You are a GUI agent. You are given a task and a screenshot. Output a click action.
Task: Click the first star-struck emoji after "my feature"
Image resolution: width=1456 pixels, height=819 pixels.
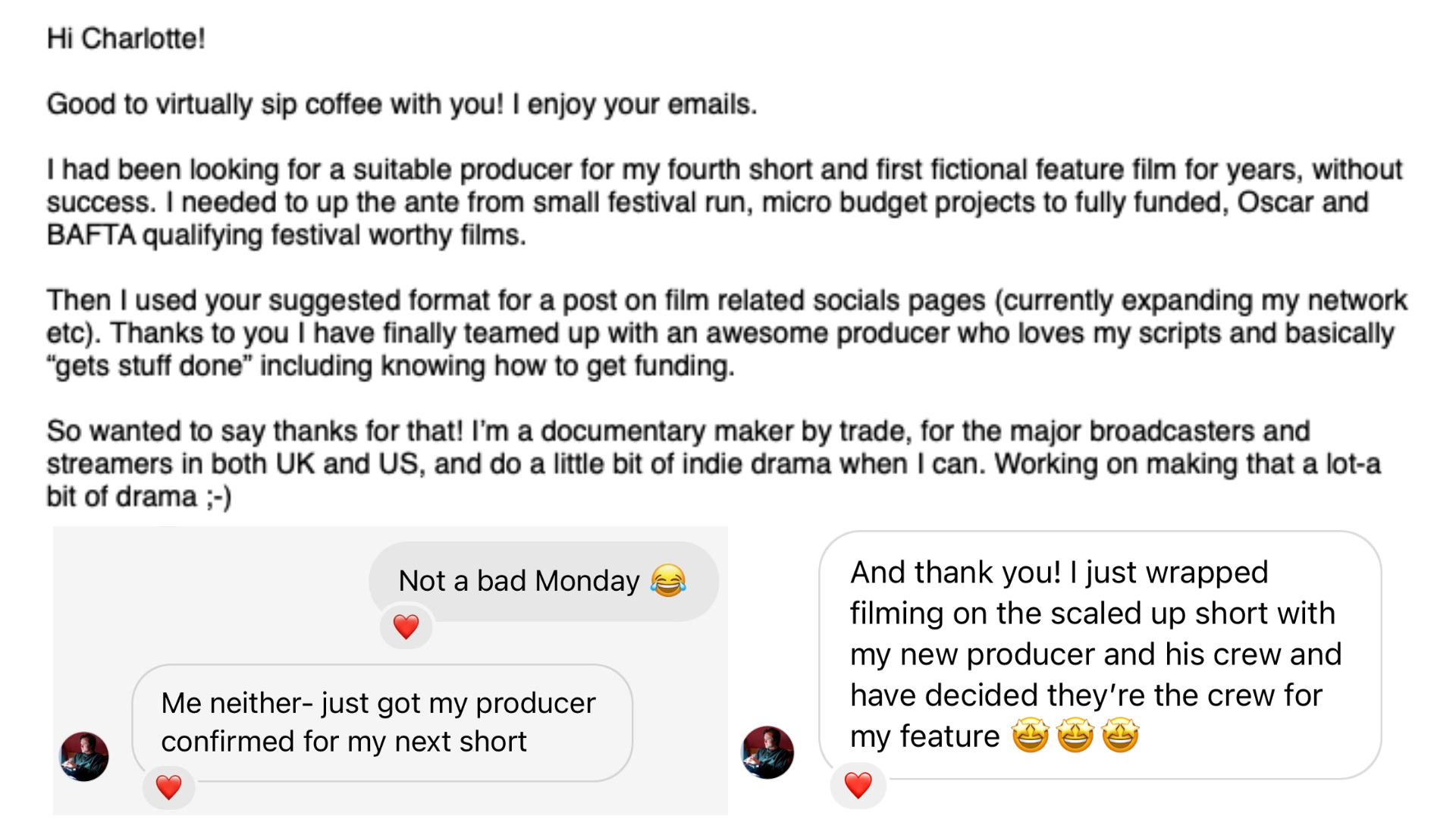(1031, 736)
